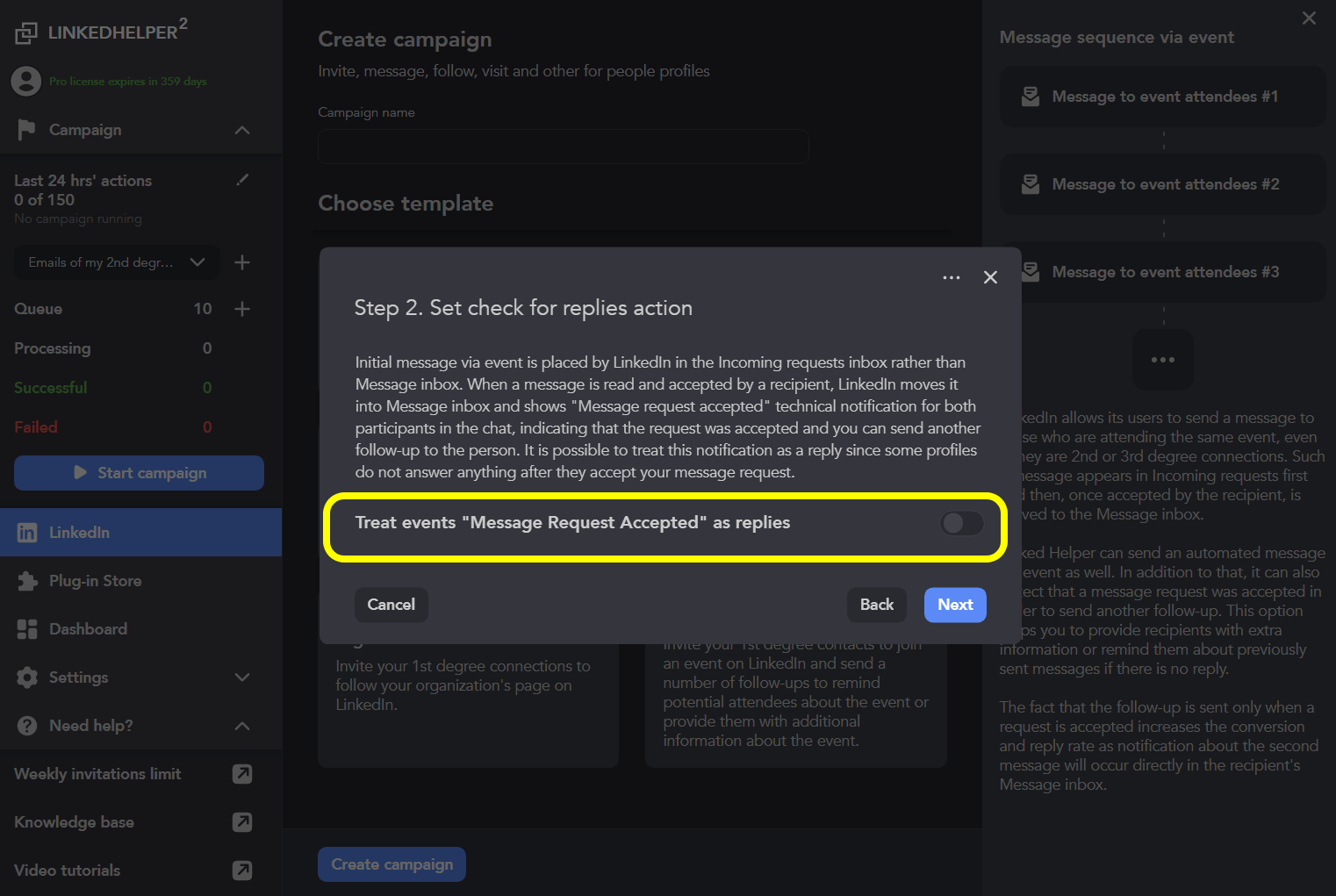Select Message to event attendees #2 step
Screen dimensions: 1336x896
[x=1162, y=184]
